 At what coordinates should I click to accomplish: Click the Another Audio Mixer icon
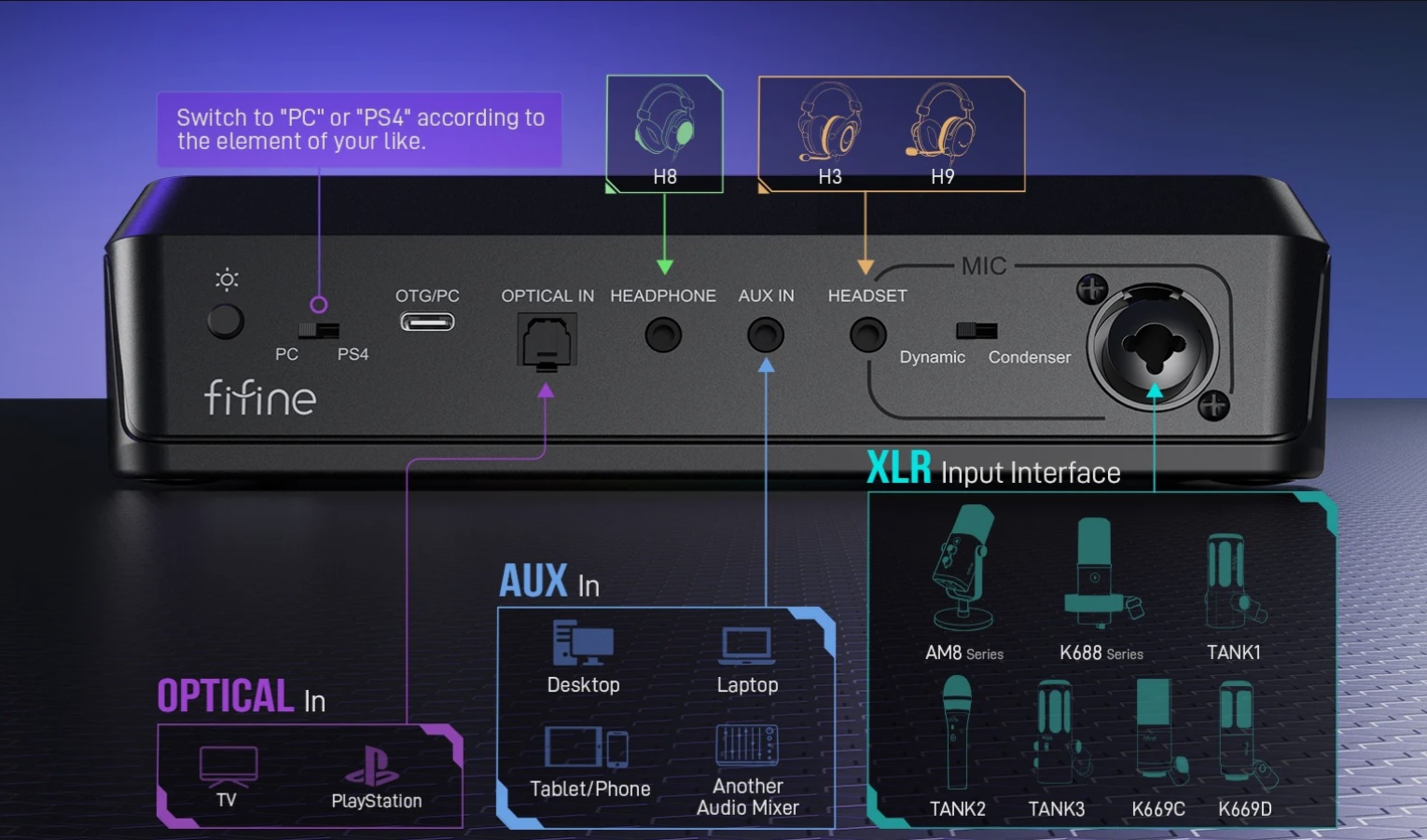click(x=747, y=746)
